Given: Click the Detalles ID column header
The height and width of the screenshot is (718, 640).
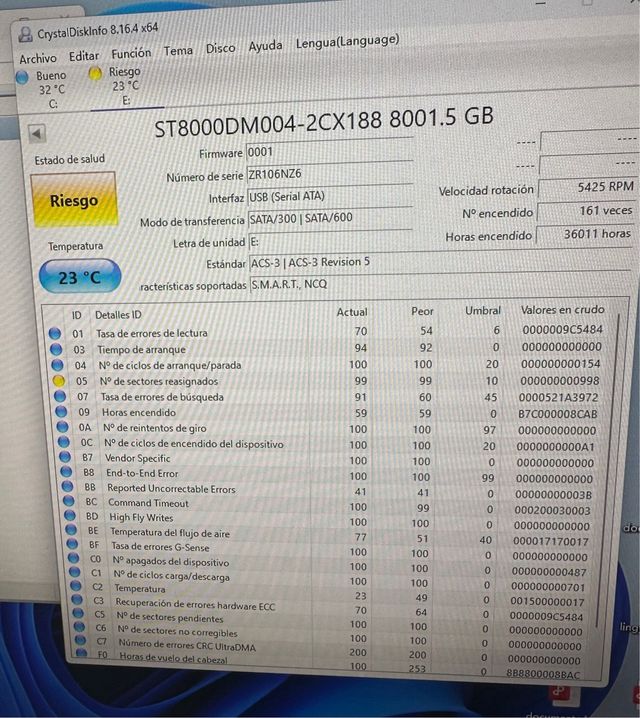Looking at the screenshot, I should coord(118,315).
